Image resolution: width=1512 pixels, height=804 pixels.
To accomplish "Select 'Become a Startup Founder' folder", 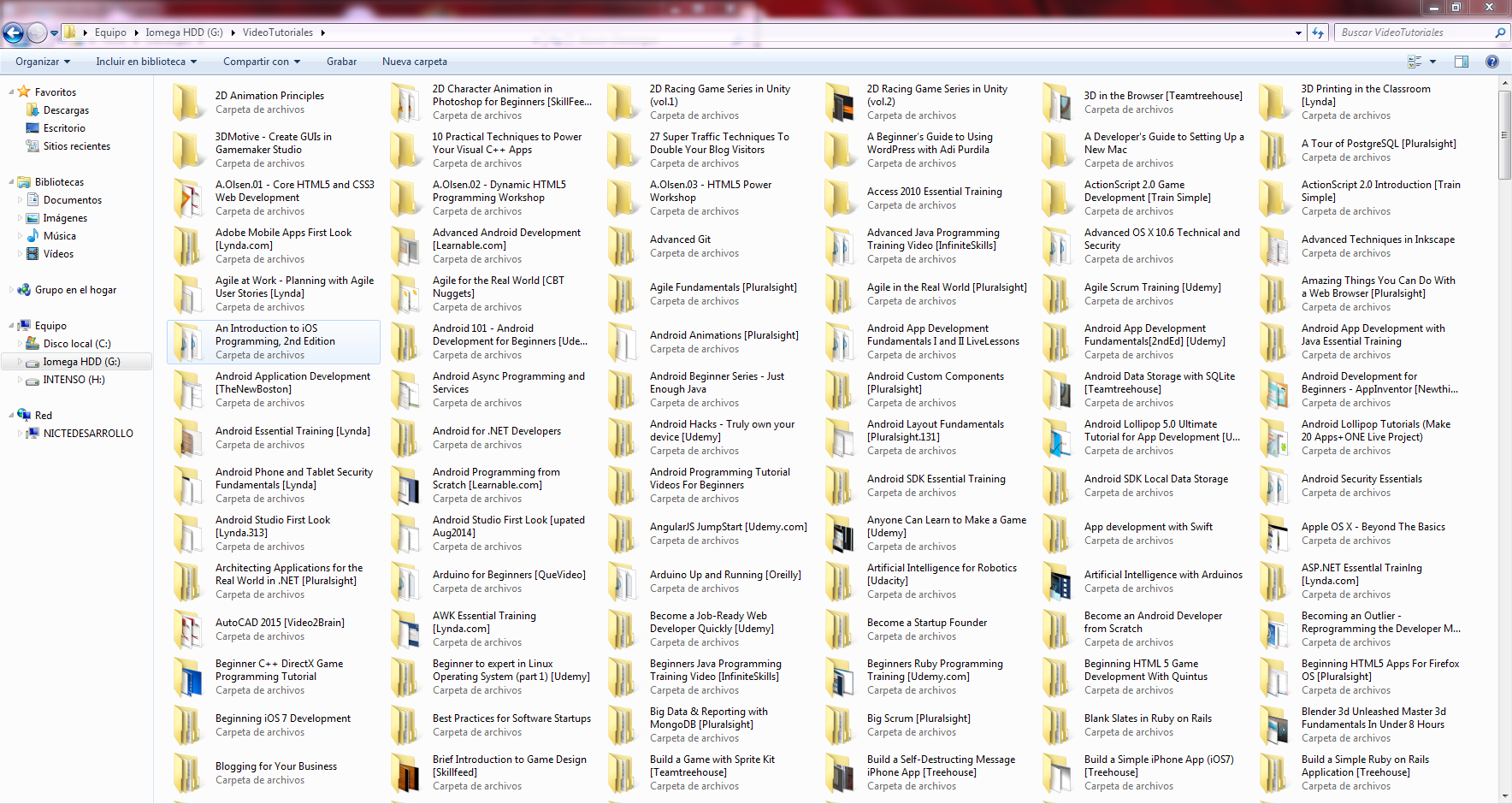I will coord(925,630).
